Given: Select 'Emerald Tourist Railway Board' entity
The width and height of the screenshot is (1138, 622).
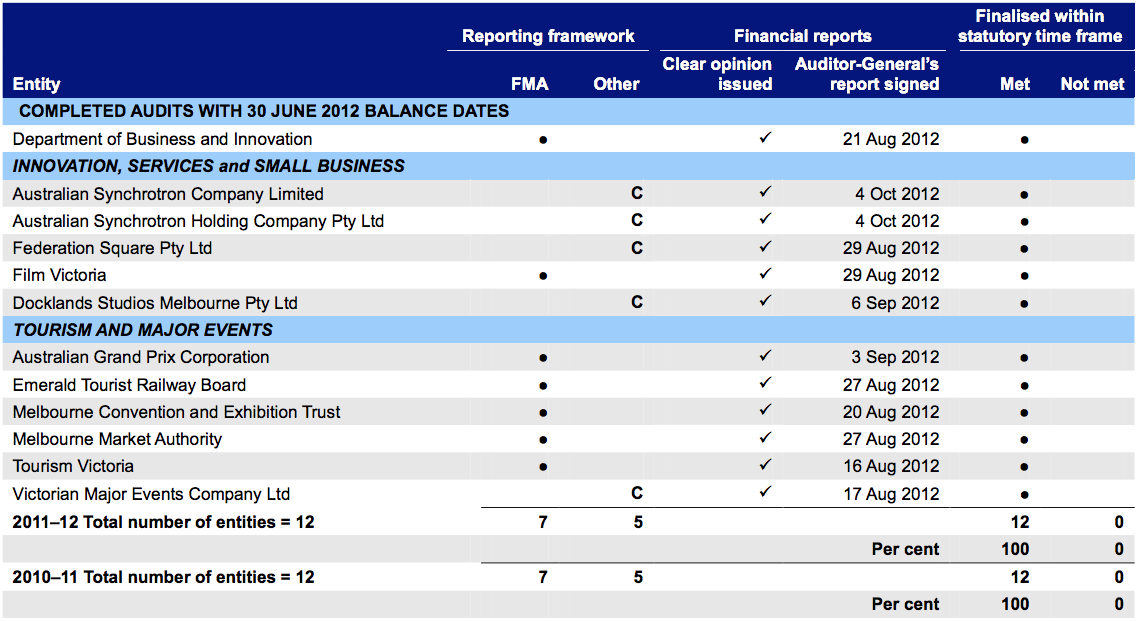Looking at the screenshot, I should [129, 385].
